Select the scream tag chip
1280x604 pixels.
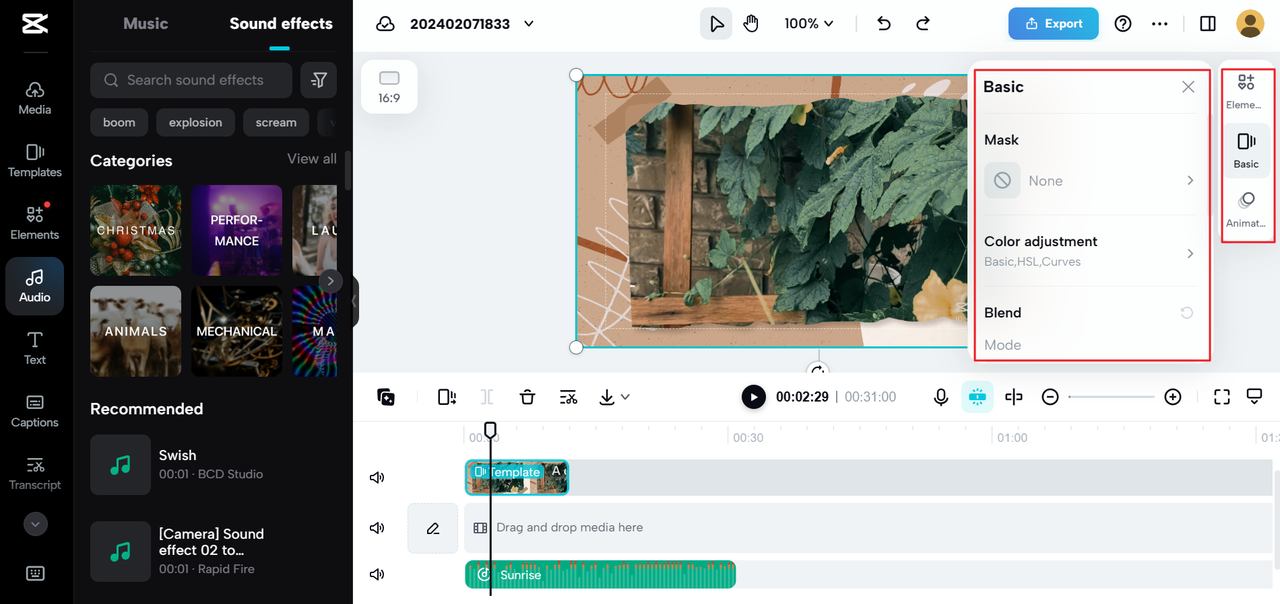click(276, 123)
